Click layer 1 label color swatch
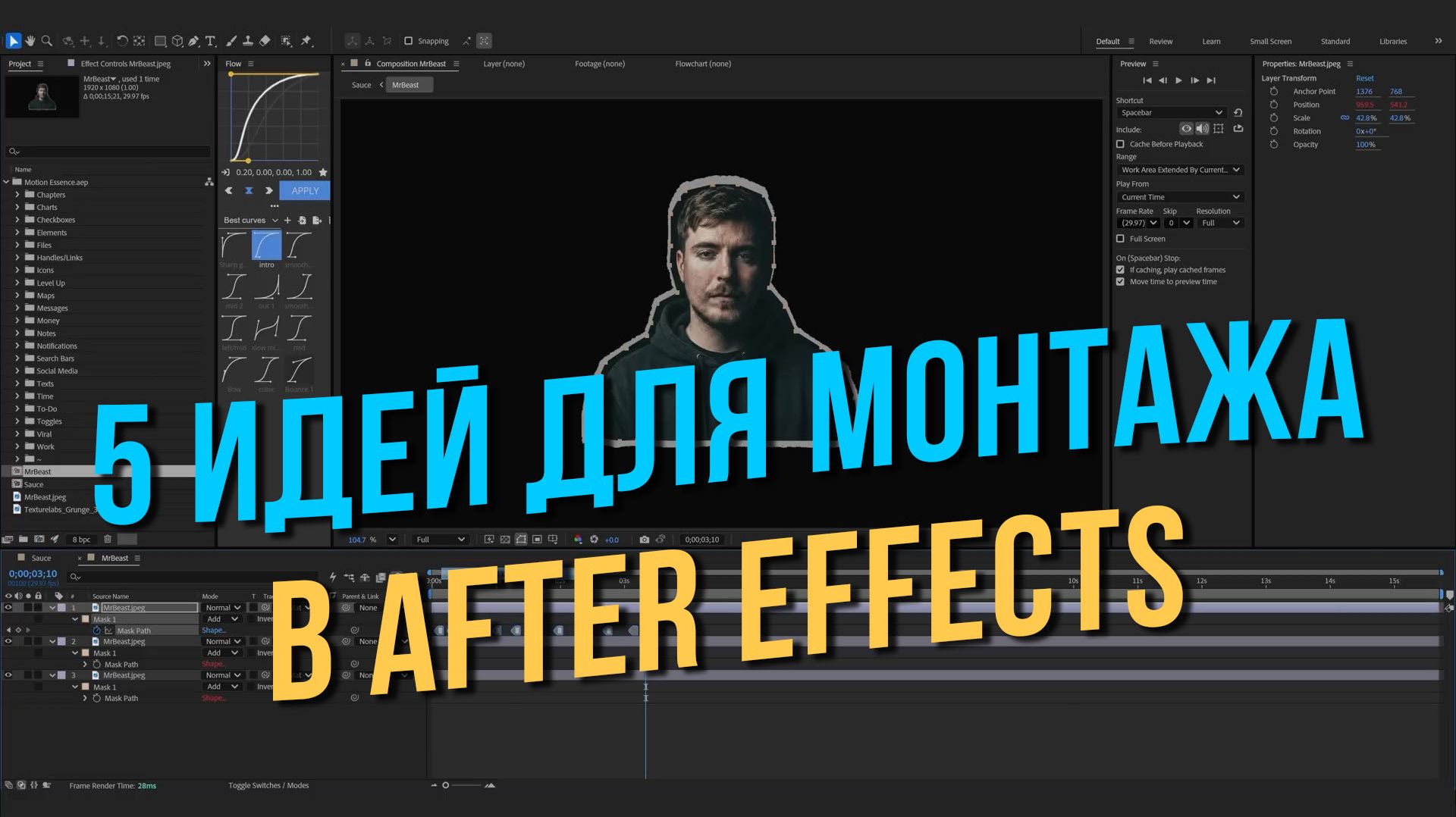 62,608
